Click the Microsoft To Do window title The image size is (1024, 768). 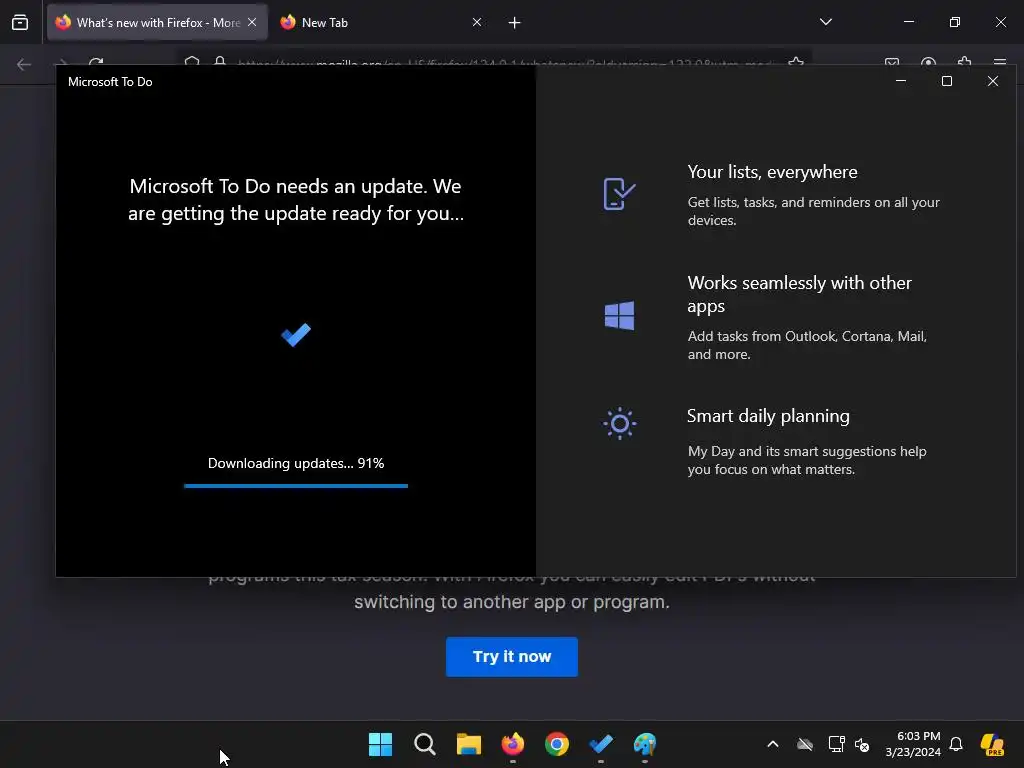click(110, 82)
